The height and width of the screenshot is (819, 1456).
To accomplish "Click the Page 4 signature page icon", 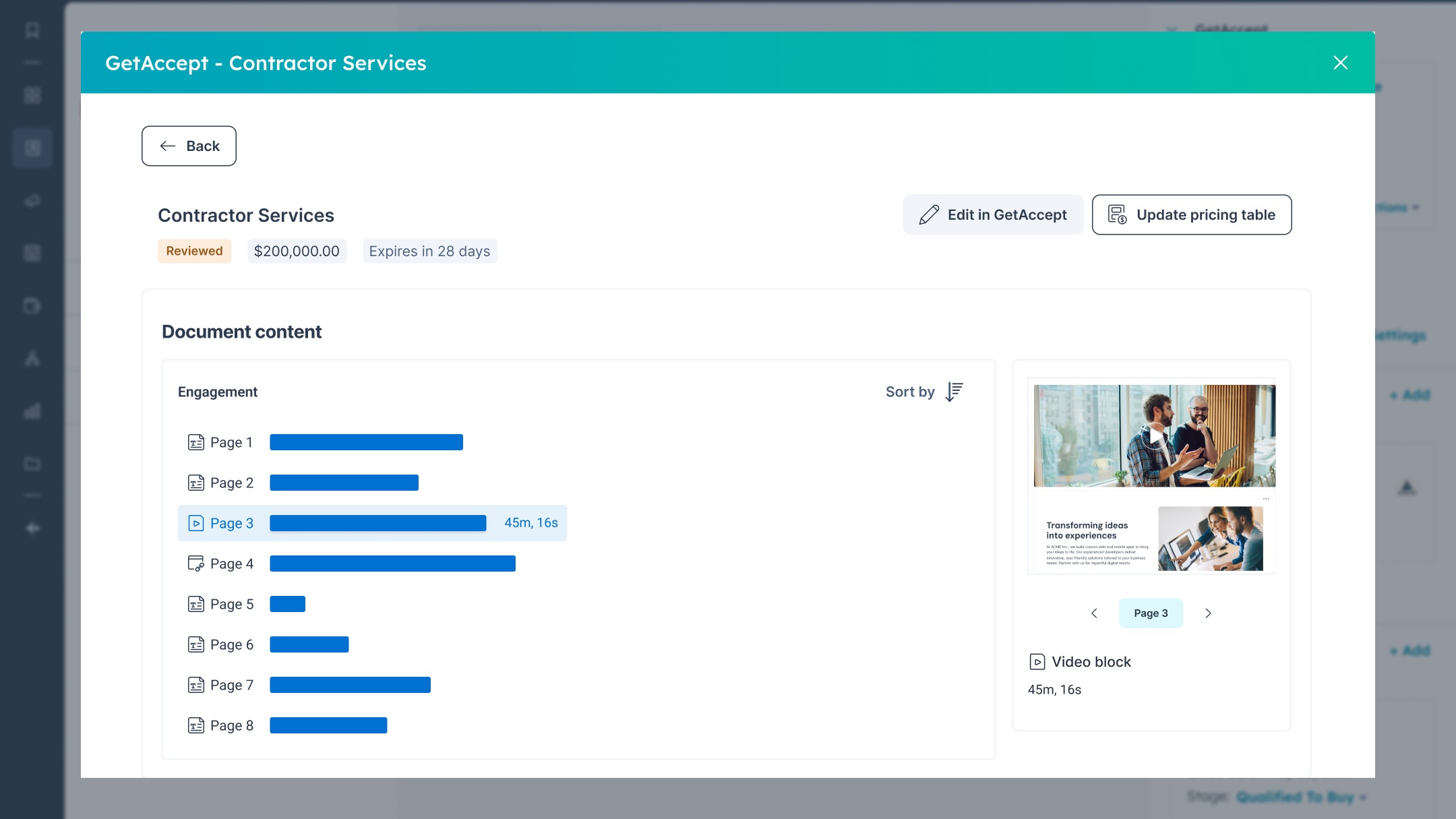I will click(195, 564).
